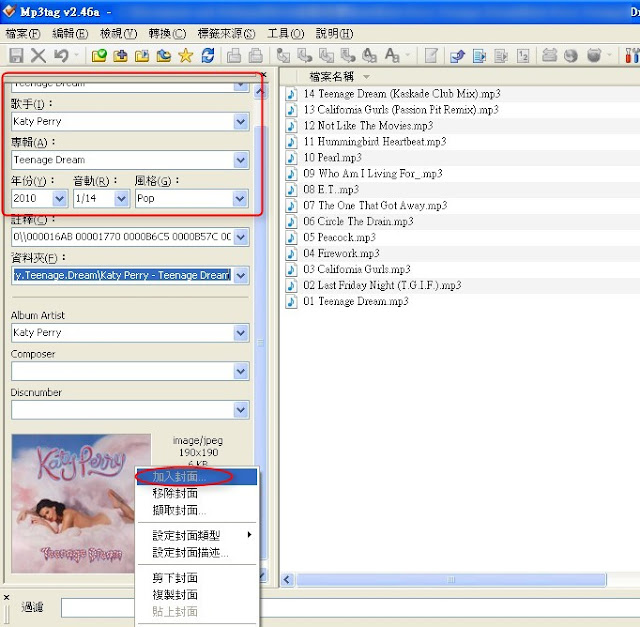Click the Change directory folder icon
Screen dimensions: 640x627
(99, 55)
